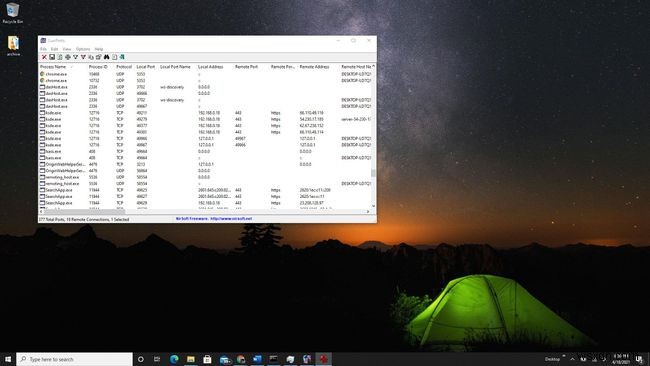Click the document report icon in toolbar
This screenshot has width=650, height=366.
(114, 57)
